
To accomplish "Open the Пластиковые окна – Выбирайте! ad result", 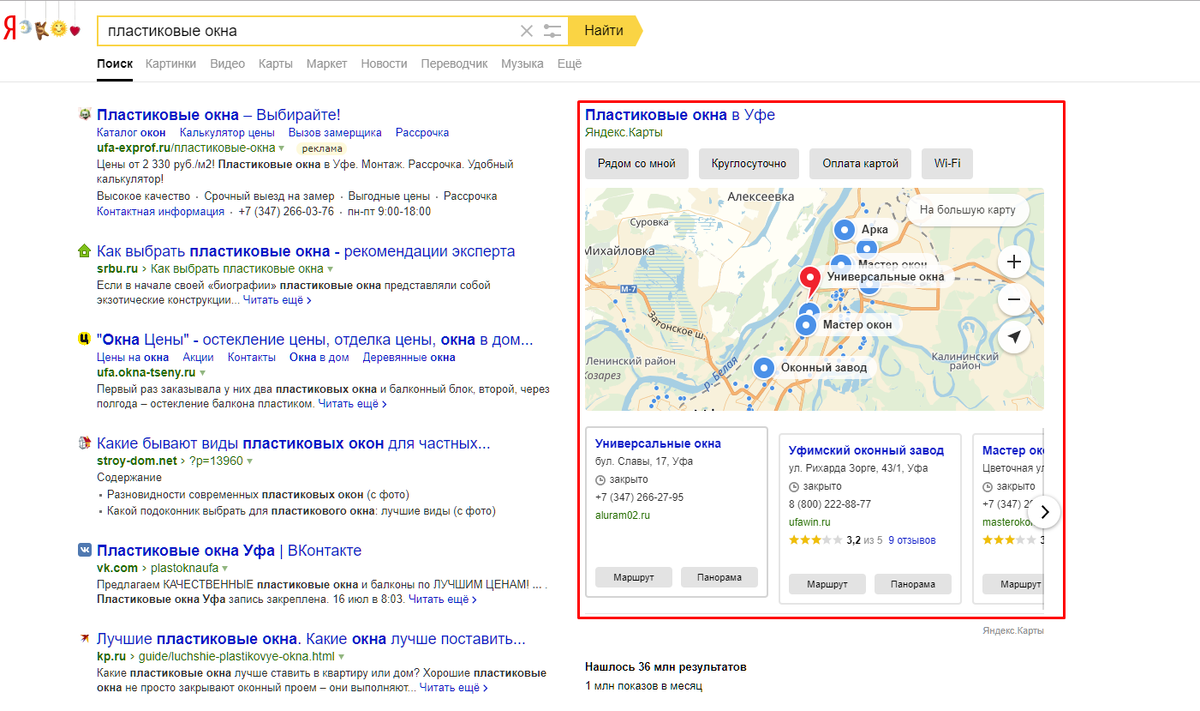I will point(219,115).
